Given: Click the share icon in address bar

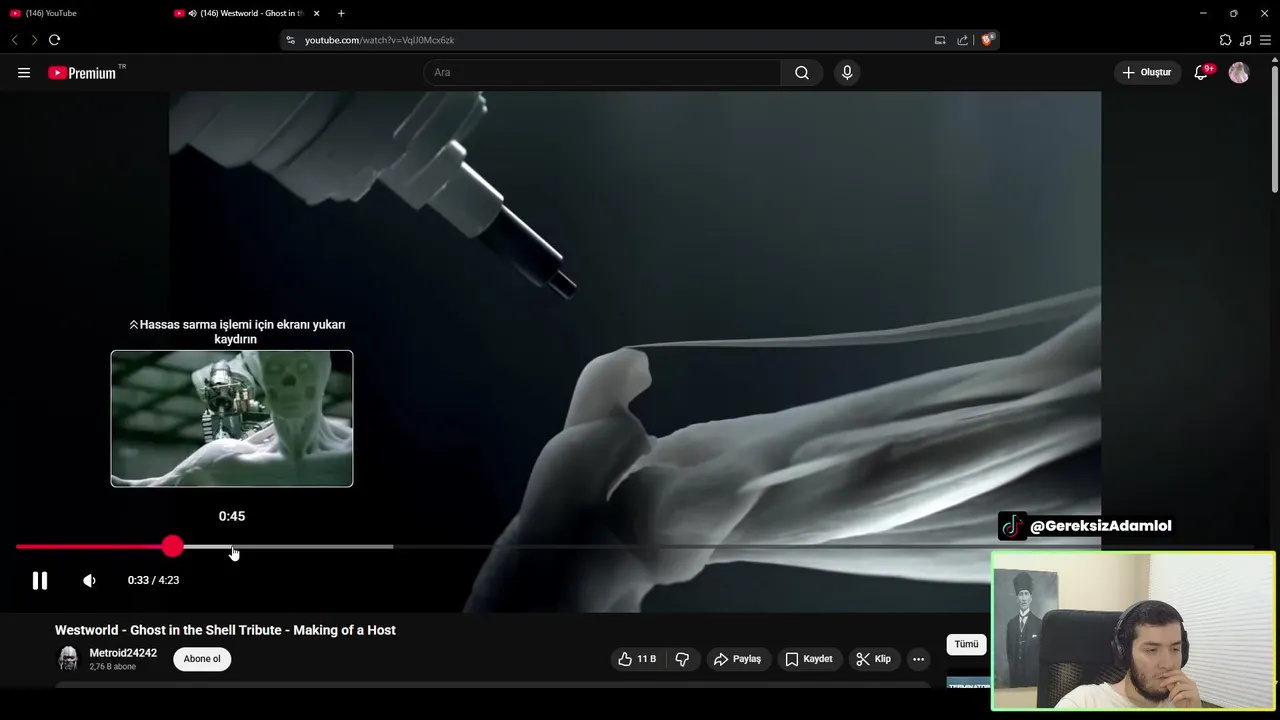Looking at the screenshot, I should coord(963,40).
